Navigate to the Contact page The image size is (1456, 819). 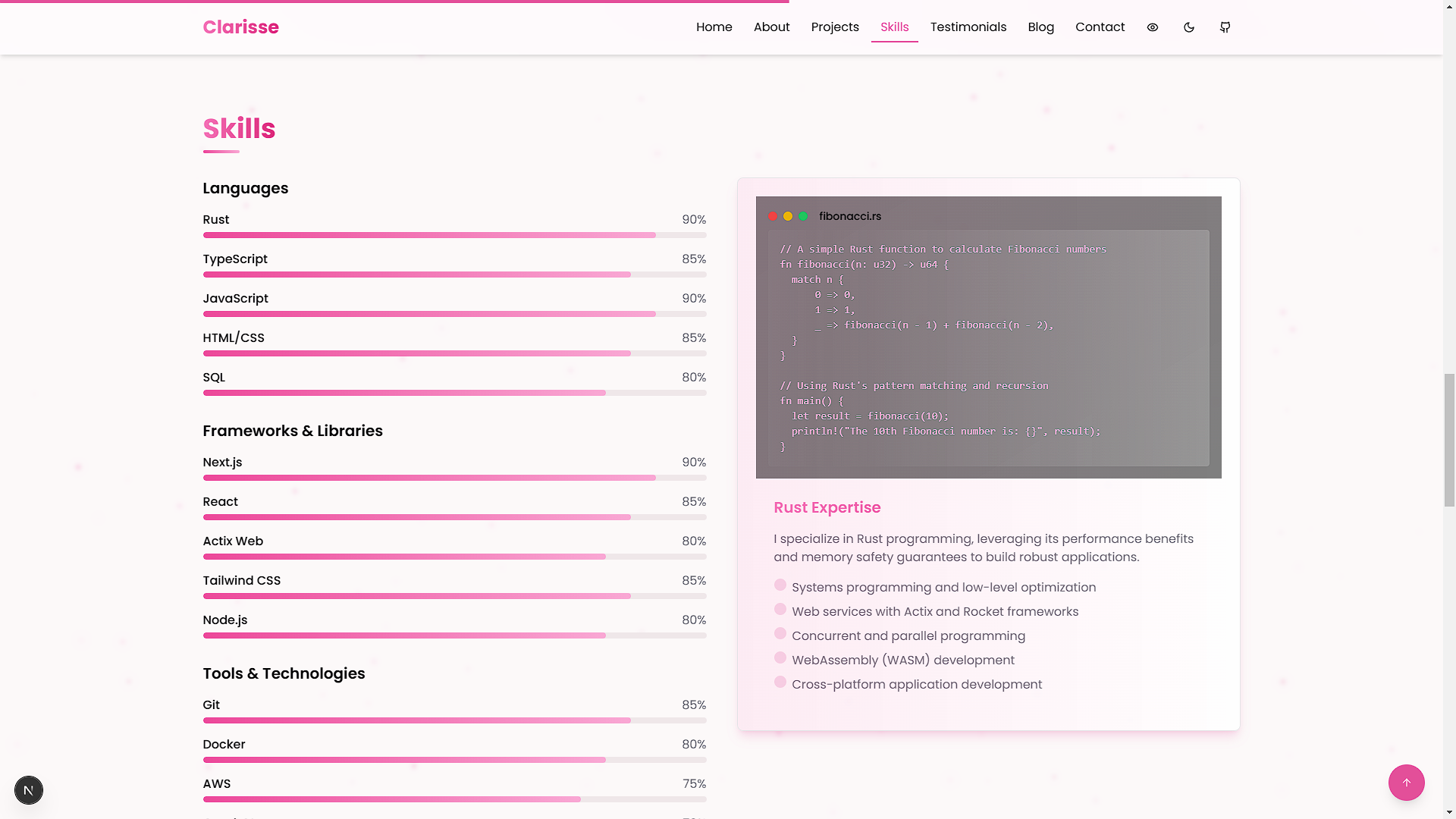1100,27
